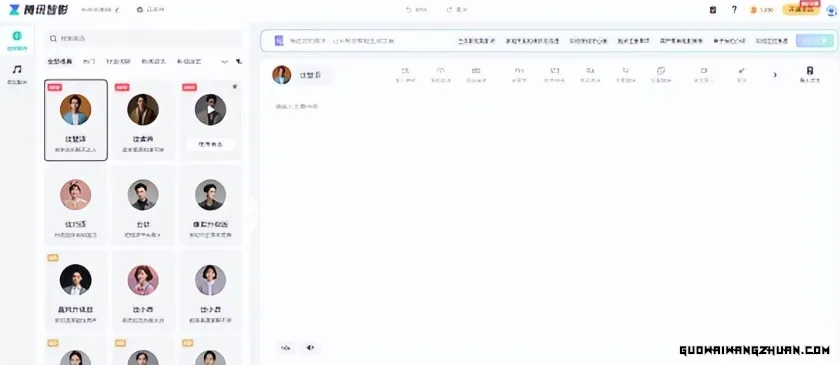Choose the last AI prompt suggestion chip
Viewport: 840px width, 365px height.
point(772,41)
